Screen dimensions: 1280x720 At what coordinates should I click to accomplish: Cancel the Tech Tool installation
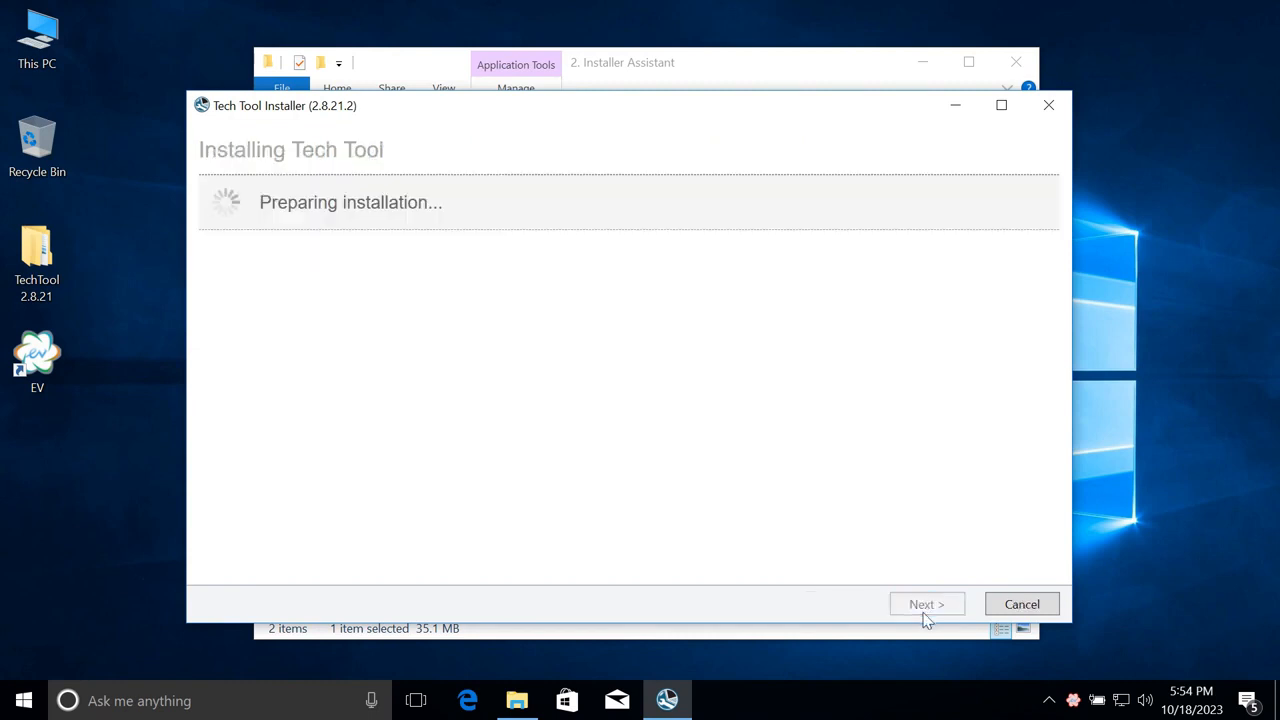pos(1022,604)
